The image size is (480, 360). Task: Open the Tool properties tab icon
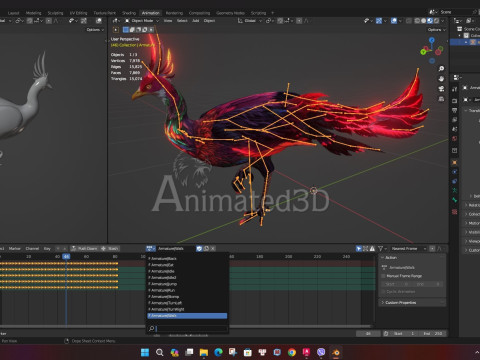pyautogui.click(x=455, y=89)
